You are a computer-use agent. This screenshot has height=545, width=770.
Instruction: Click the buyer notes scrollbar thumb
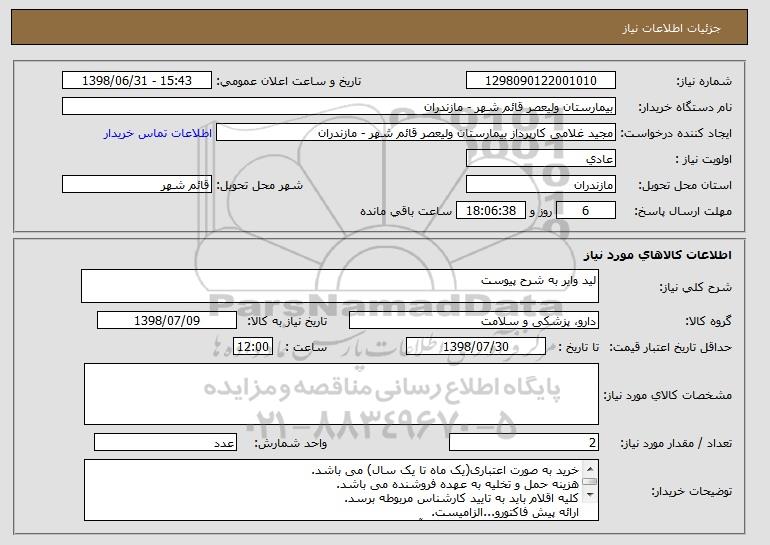590,481
